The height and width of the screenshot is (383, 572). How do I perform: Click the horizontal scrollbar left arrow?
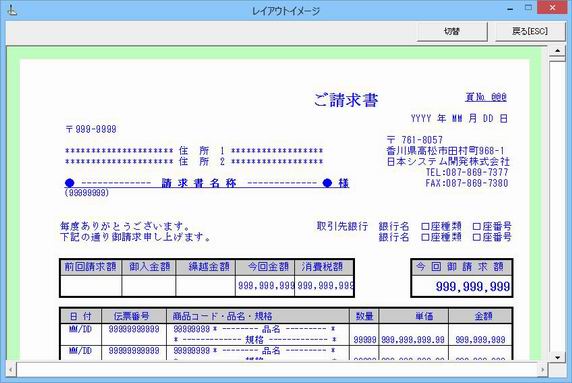11,370
